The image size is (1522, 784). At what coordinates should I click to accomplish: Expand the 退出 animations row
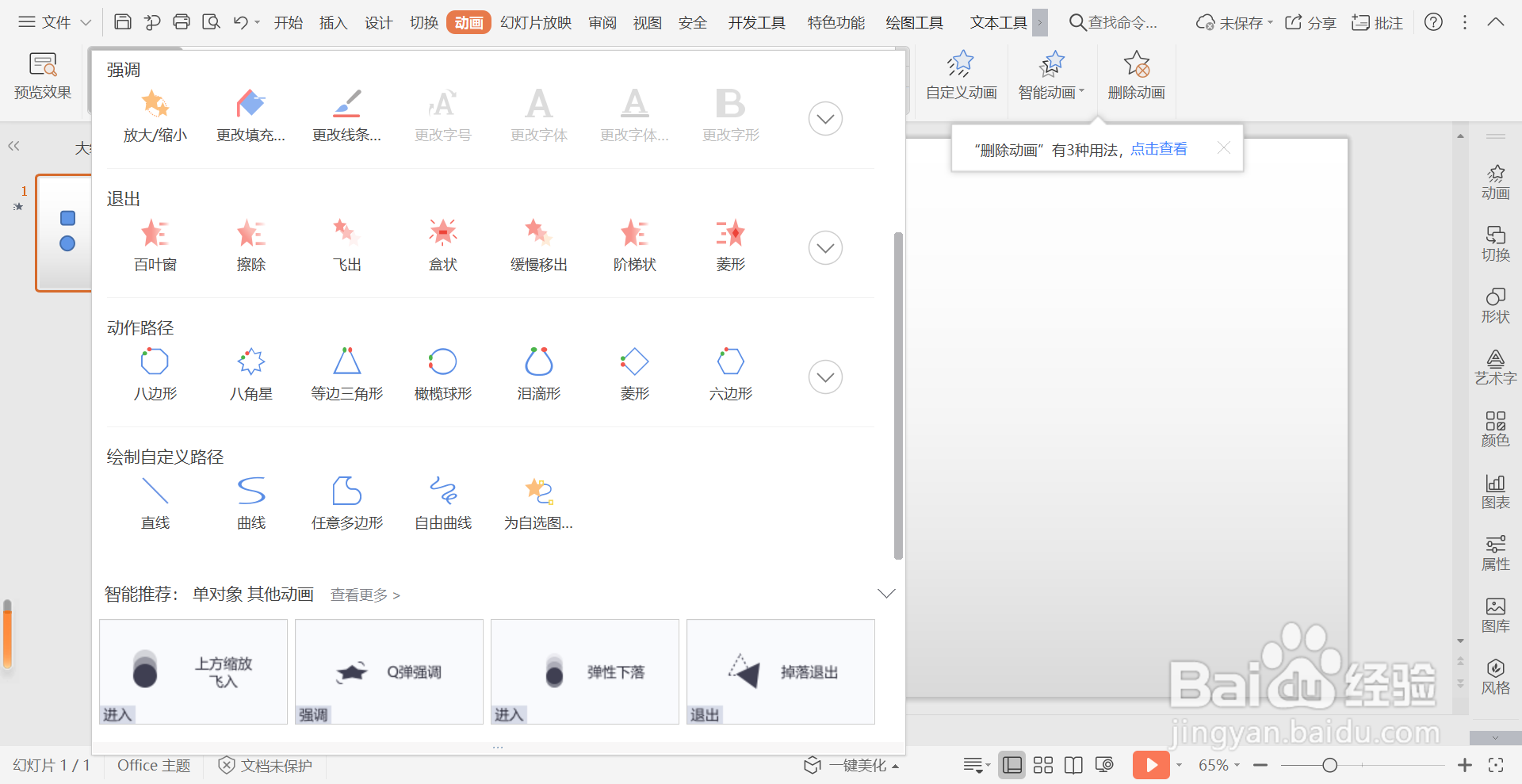point(824,247)
